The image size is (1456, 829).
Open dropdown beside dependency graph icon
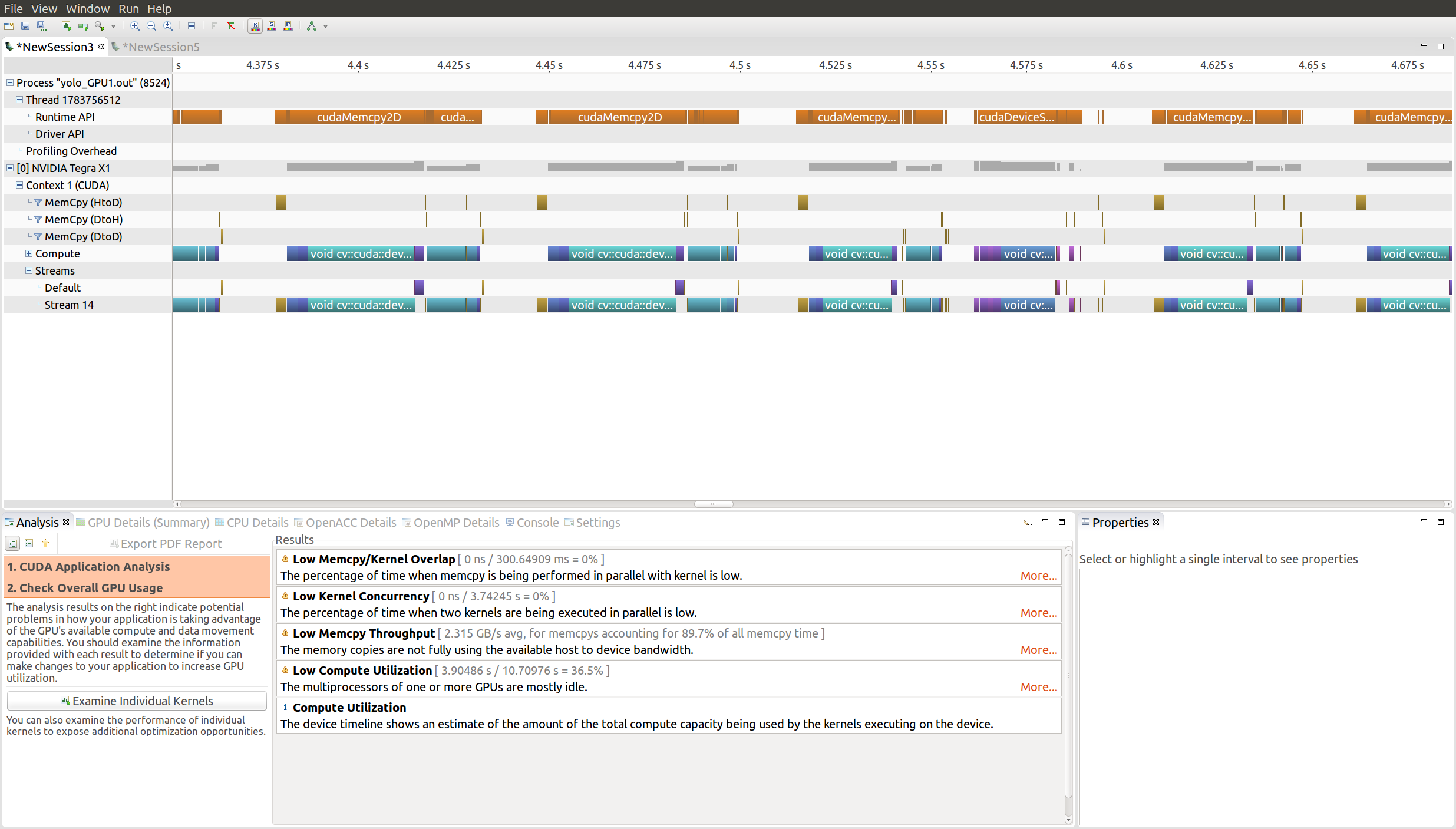(x=325, y=26)
